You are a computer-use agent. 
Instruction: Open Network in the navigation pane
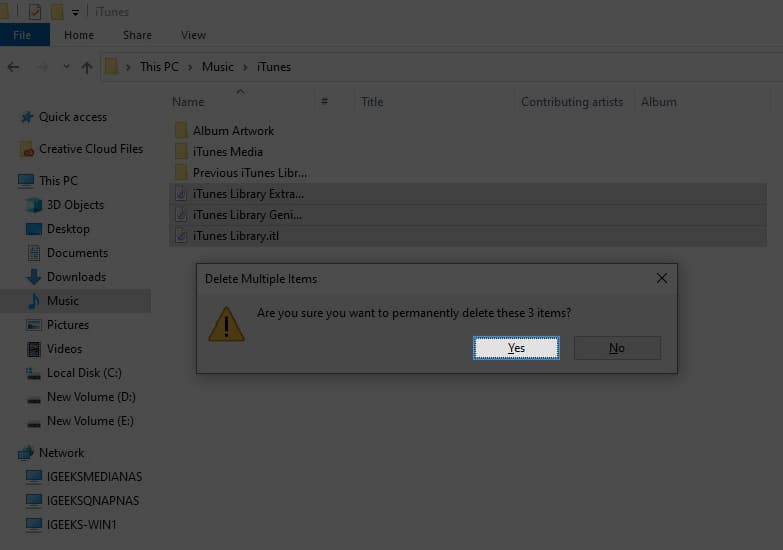click(61, 453)
